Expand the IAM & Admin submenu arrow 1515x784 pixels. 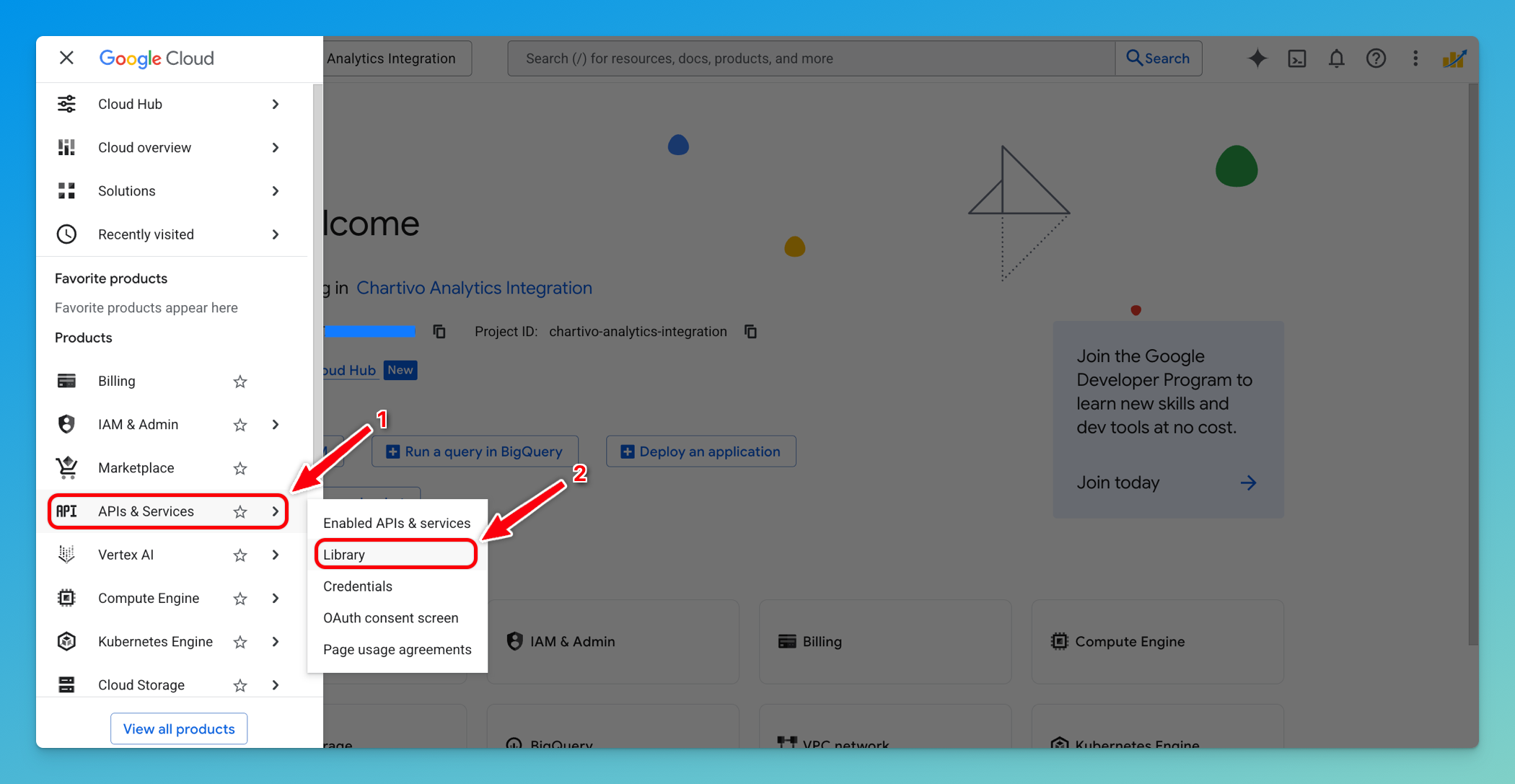click(275, 424)
